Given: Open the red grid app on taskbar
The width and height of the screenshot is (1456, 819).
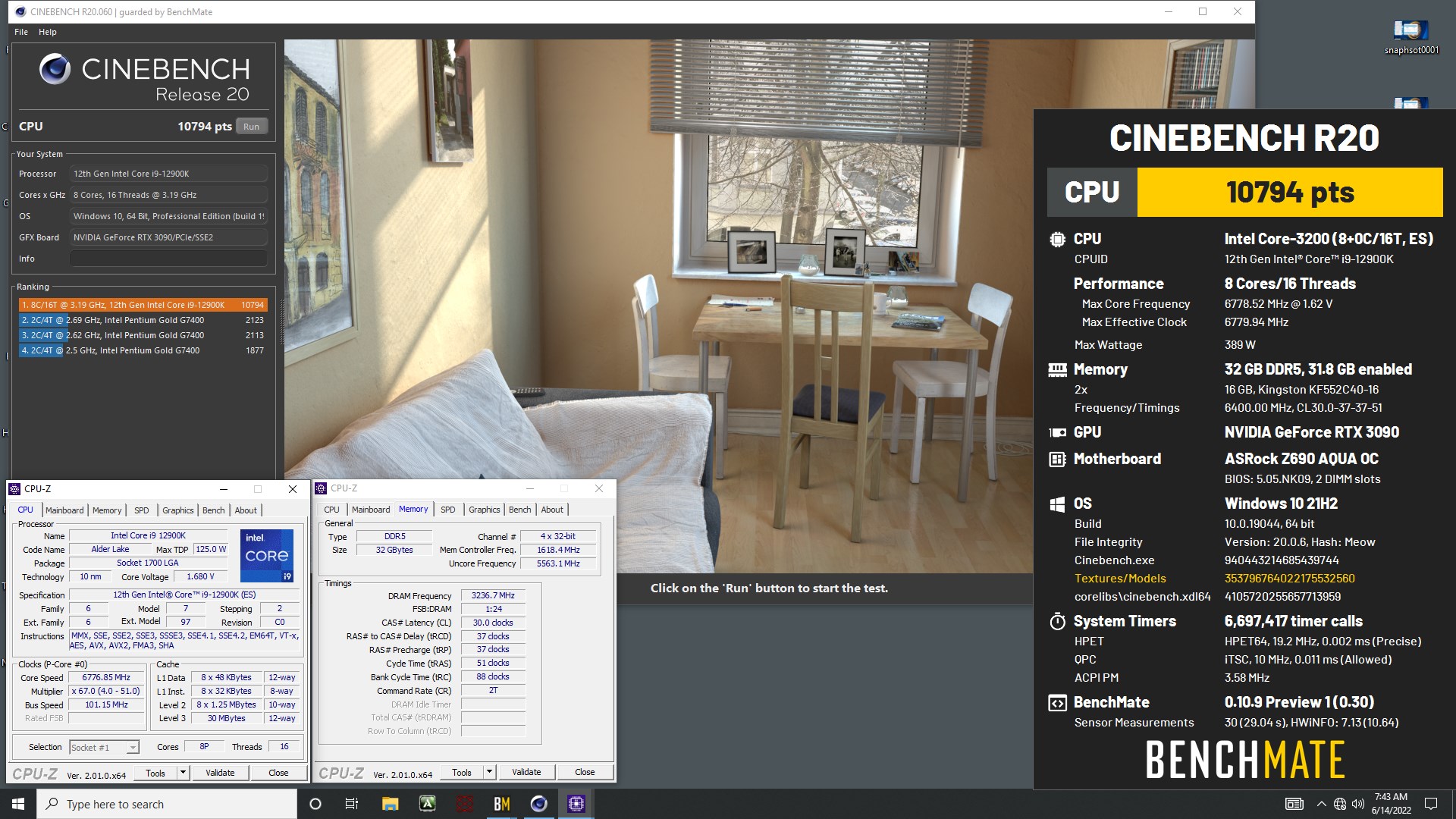Looking at the screenshot, I should coord(465,804).
